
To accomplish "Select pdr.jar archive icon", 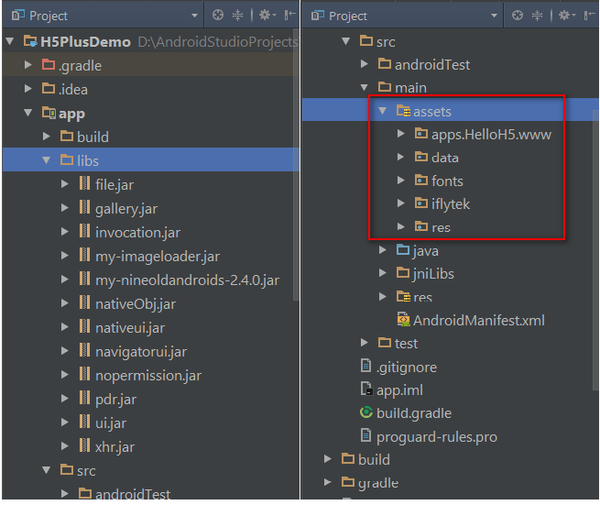I will 85,397.
